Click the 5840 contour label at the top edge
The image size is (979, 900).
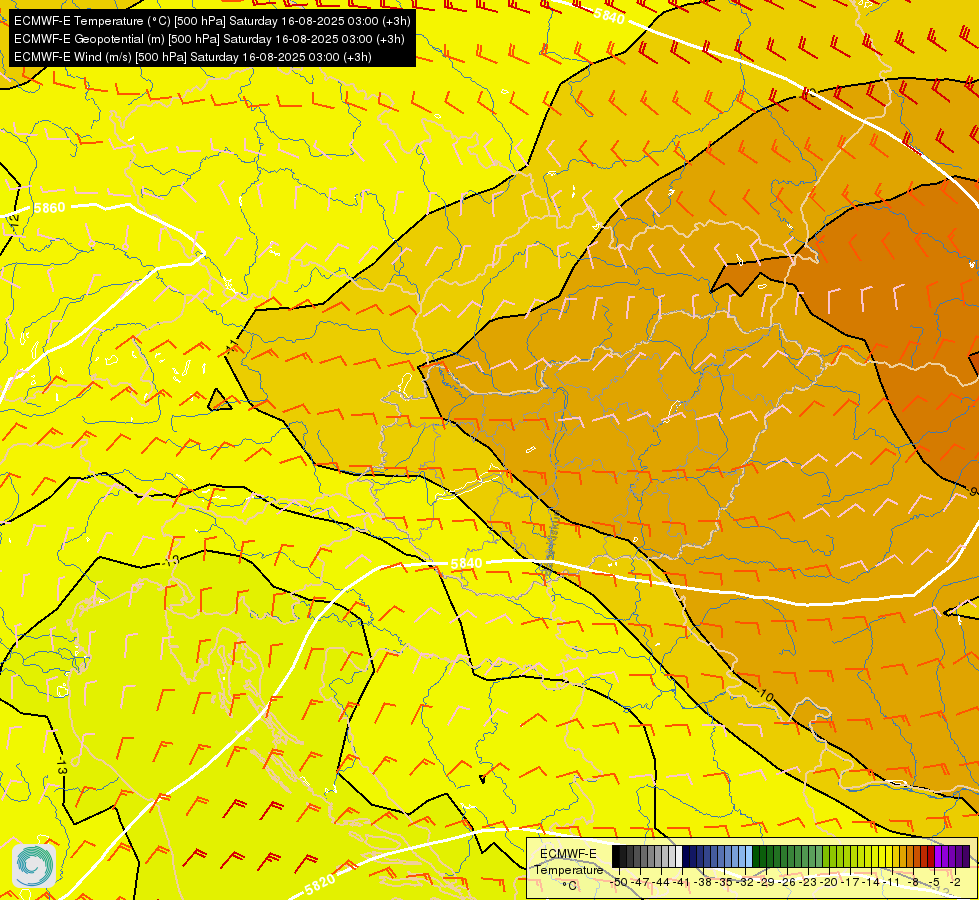[609, 16]
